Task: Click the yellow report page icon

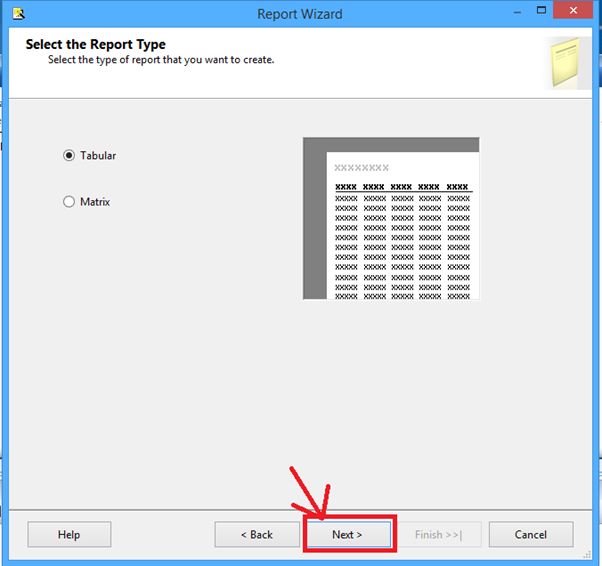Action: point(567,63)
